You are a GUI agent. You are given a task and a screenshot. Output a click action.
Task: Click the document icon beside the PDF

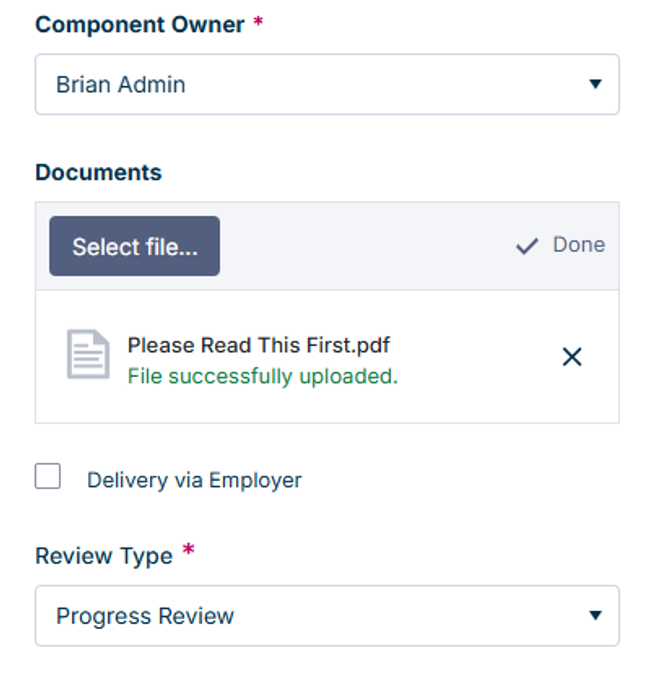pyautogui.click(x=88, y=354)
